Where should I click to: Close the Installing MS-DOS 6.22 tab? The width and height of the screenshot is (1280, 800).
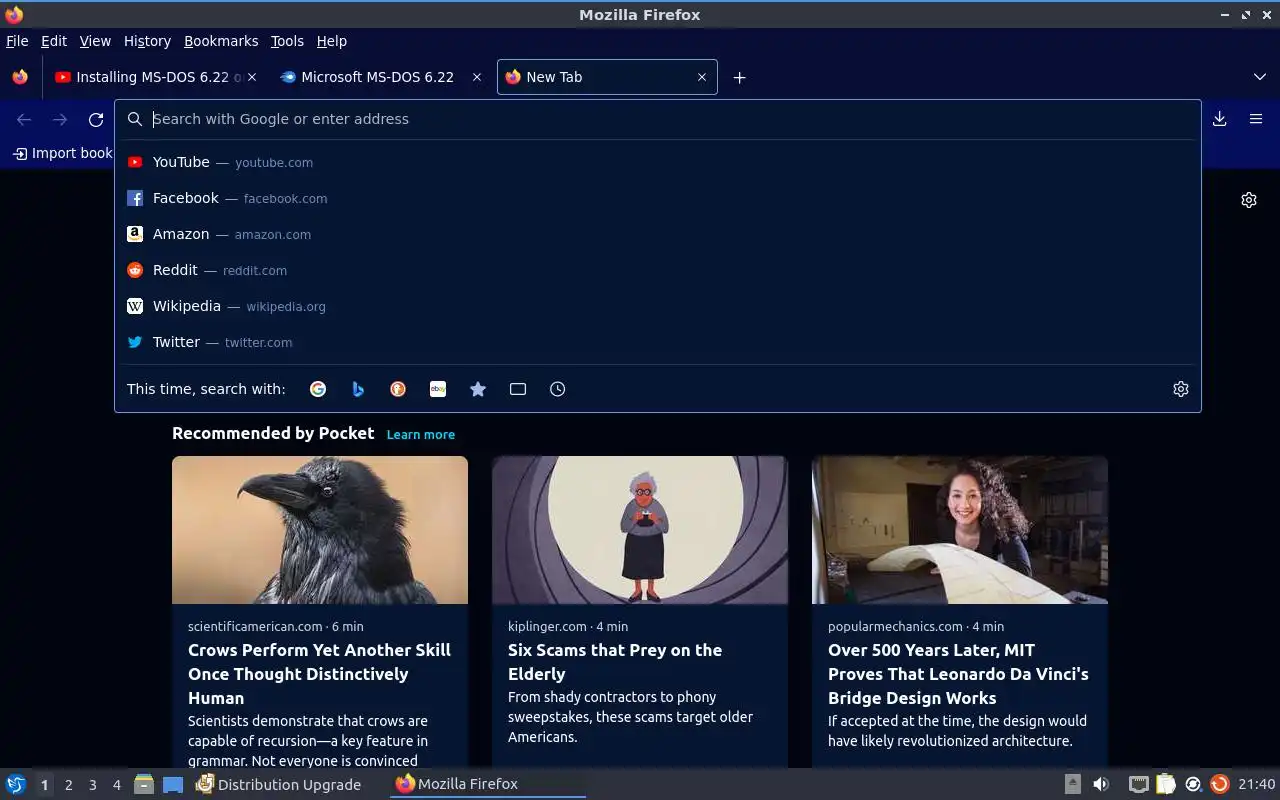[x=252, y=77]
